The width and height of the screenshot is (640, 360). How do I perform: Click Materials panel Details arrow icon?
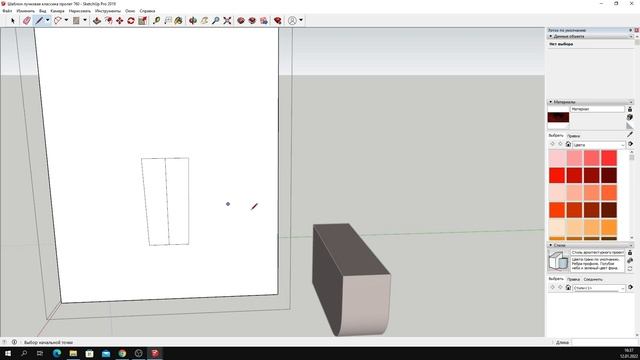[x=631, y=144]
